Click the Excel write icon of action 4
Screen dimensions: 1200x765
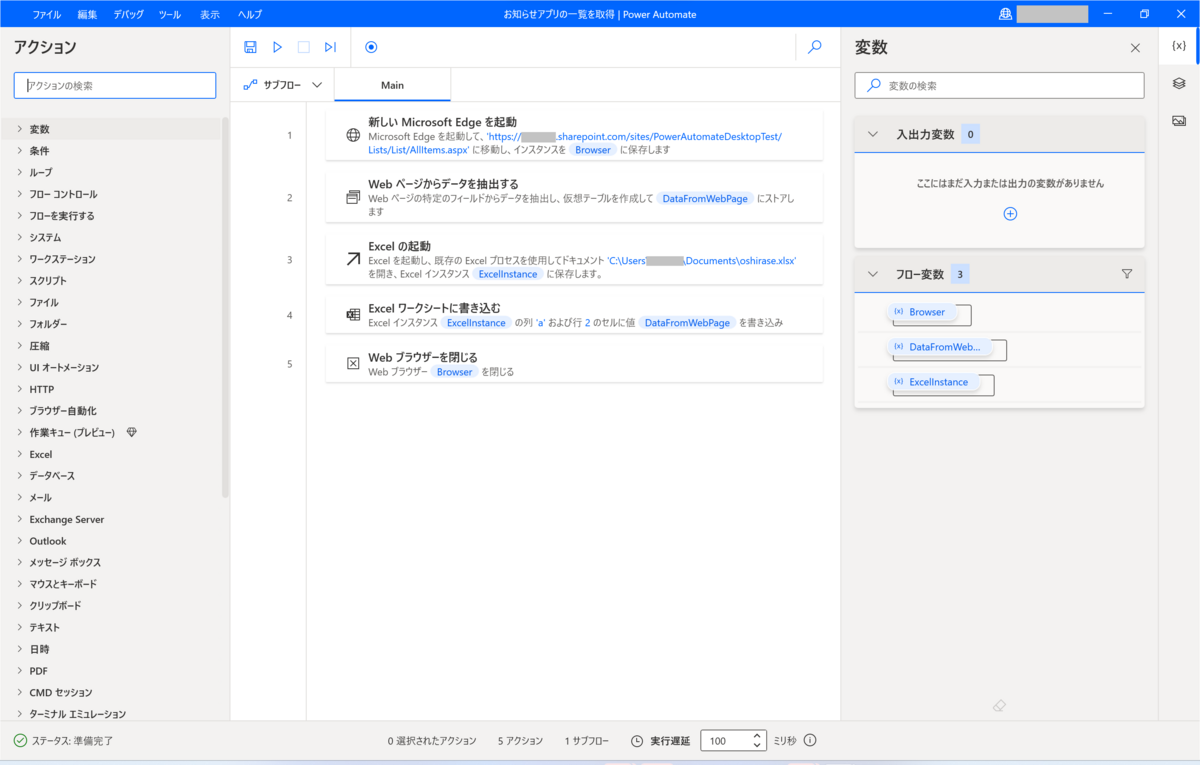353,315
